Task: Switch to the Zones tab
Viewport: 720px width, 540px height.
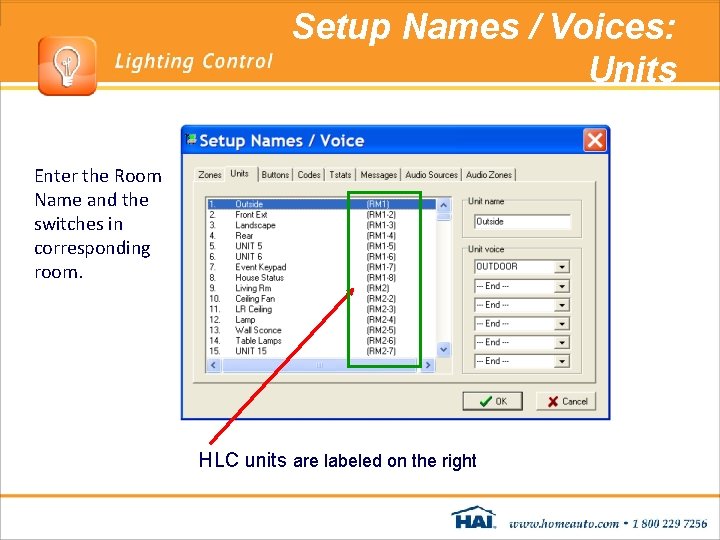Action: click(209, 174)
